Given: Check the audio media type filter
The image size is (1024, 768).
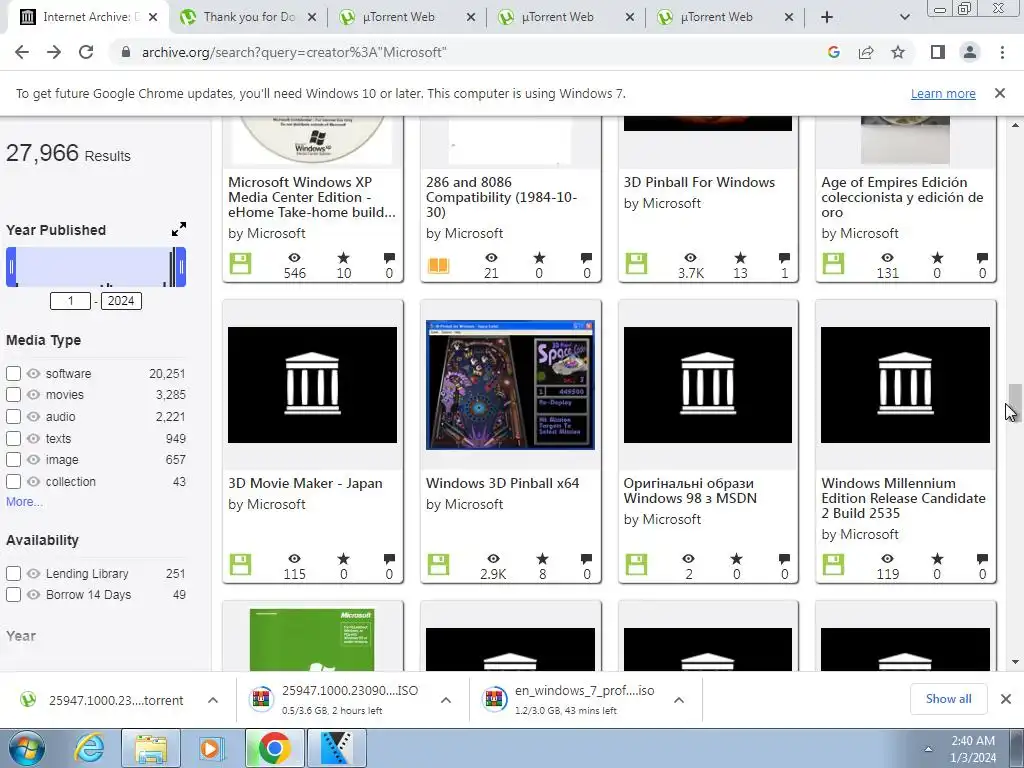Looking at the screenshot, I should 13,417.
